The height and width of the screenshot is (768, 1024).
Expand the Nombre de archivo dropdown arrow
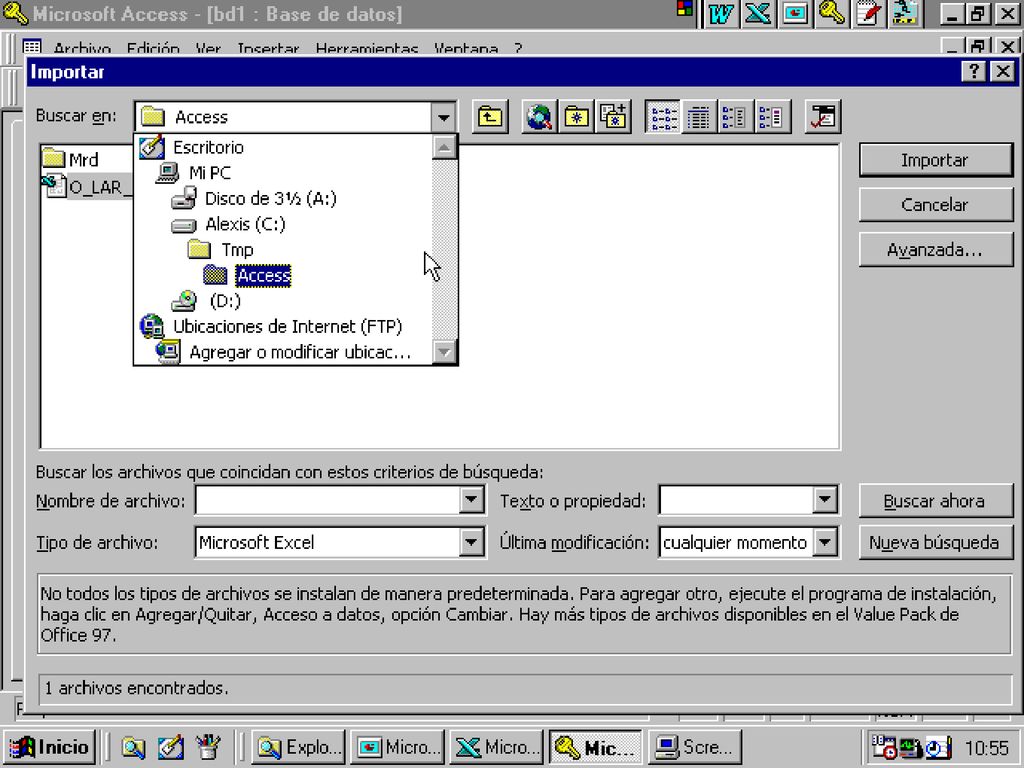(471, 501)
